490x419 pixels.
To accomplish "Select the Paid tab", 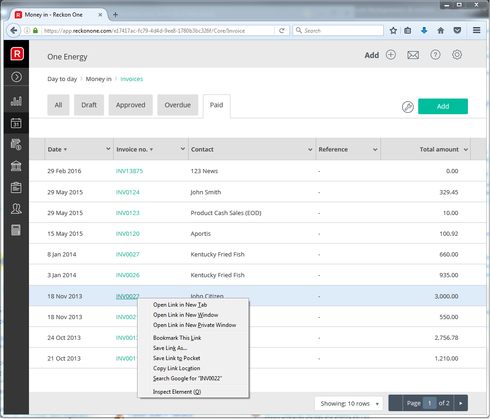I will [216, 105].
